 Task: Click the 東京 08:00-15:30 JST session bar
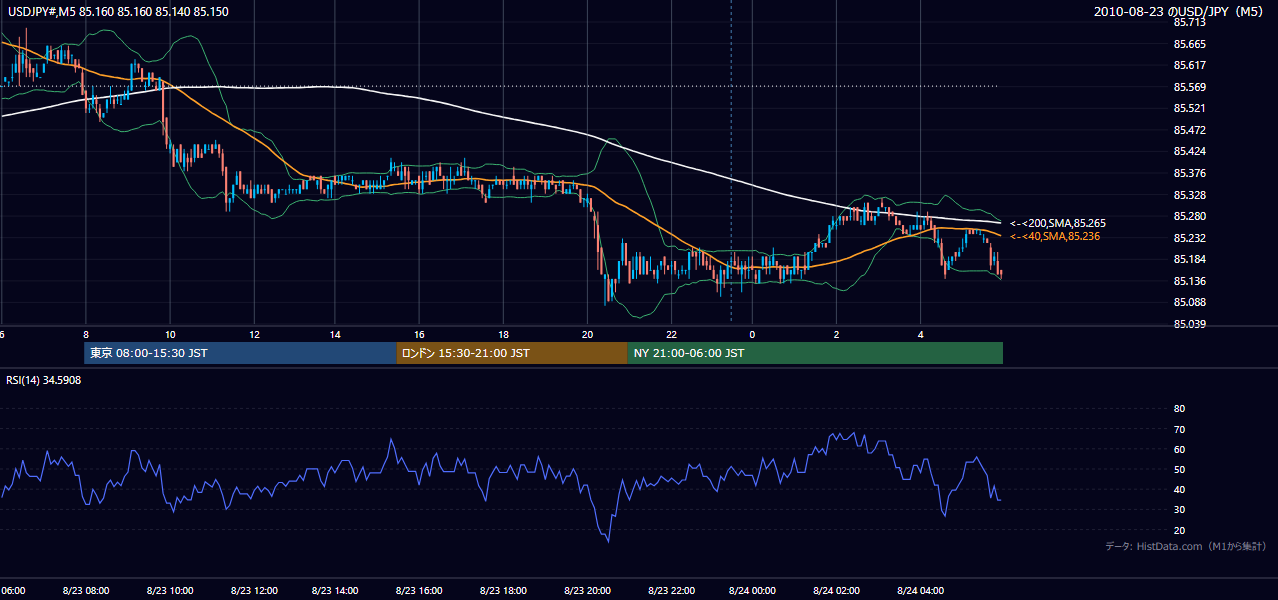pos(240,353)
